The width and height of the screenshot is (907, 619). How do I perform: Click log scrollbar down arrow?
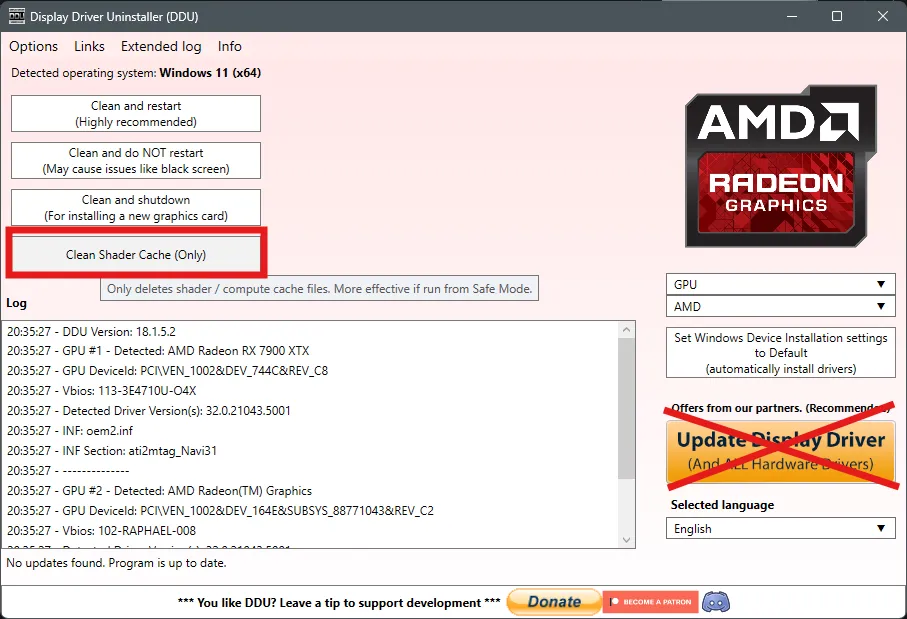626,540
